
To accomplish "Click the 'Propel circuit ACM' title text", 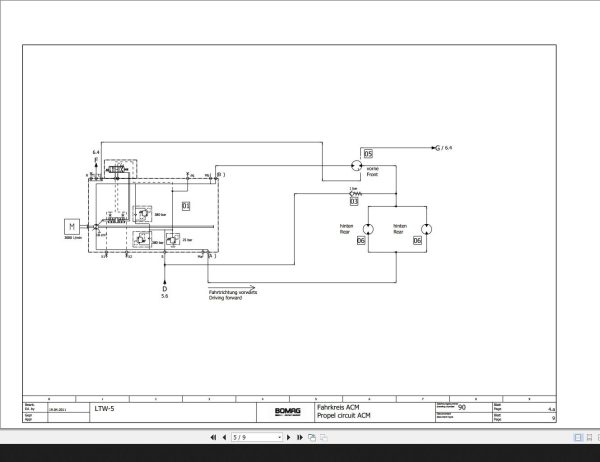I will (344, 415).
